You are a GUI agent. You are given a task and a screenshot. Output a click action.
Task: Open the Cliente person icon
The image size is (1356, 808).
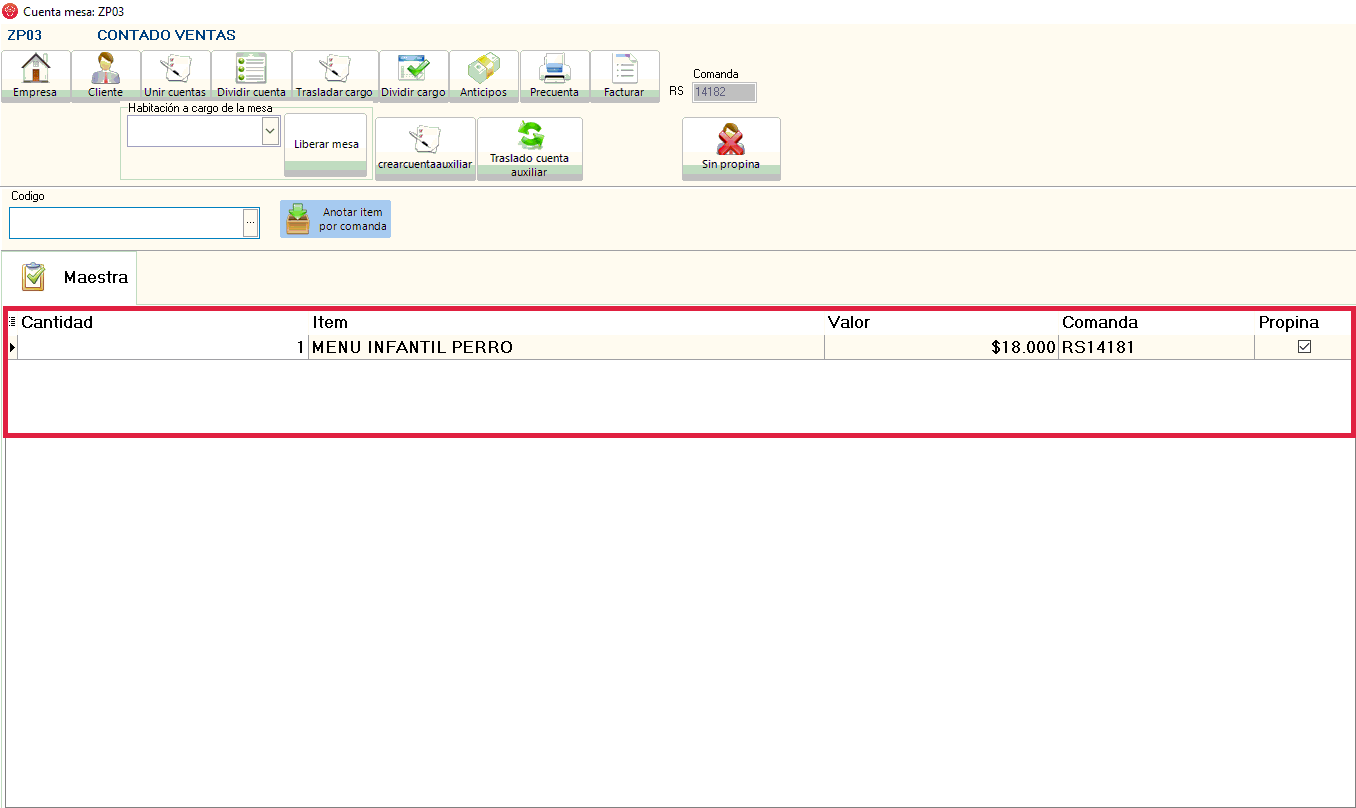coord(105,69)
